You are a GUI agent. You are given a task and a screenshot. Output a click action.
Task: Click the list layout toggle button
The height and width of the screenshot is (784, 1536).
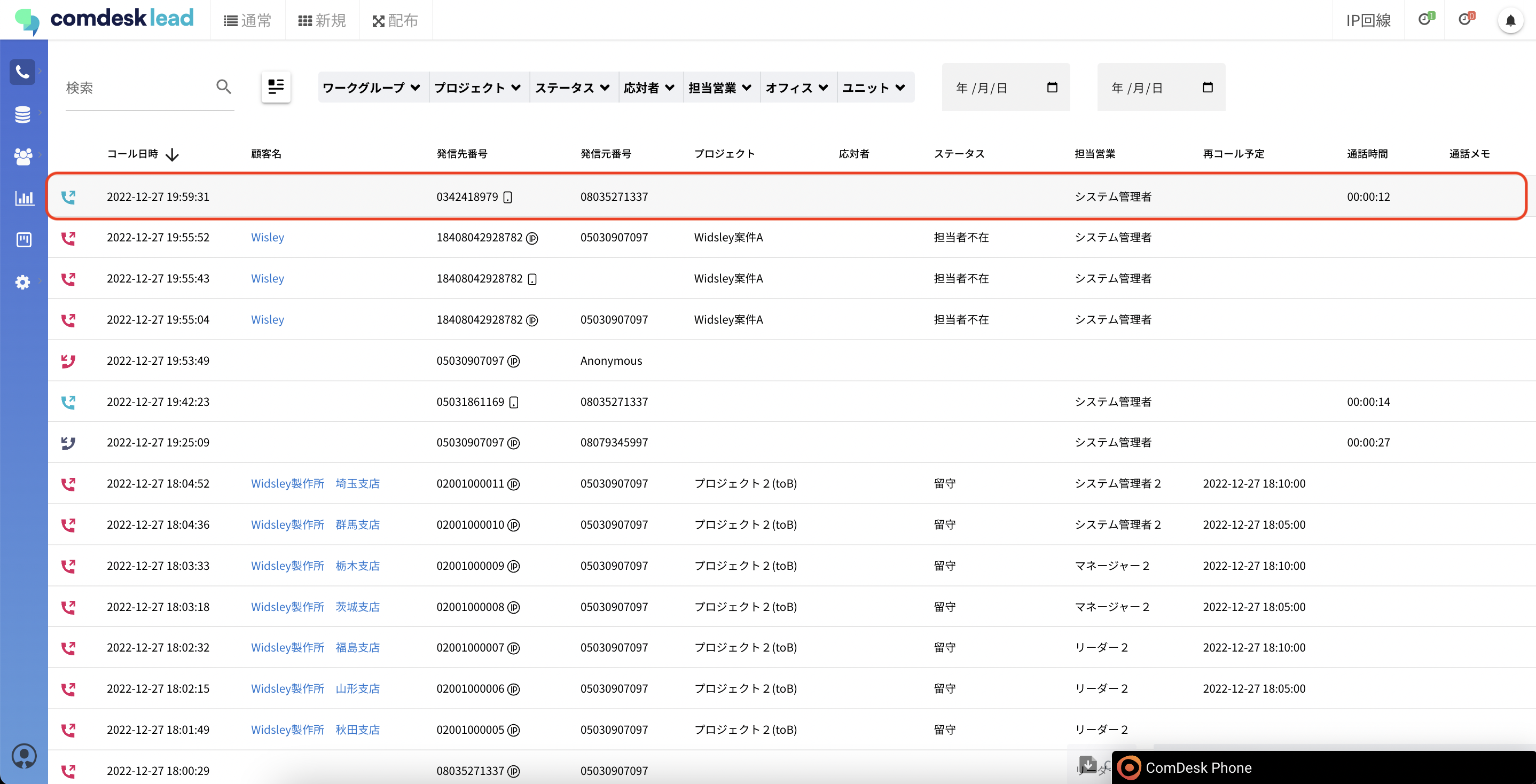tap(276, 87)
